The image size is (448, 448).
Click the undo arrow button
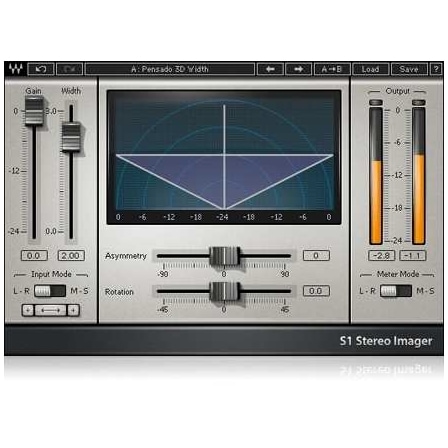coord(41,69)
